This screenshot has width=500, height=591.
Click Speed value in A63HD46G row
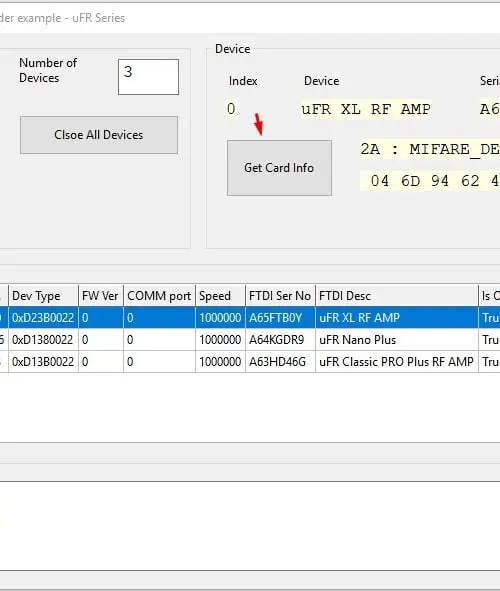(x=220, y=362)
